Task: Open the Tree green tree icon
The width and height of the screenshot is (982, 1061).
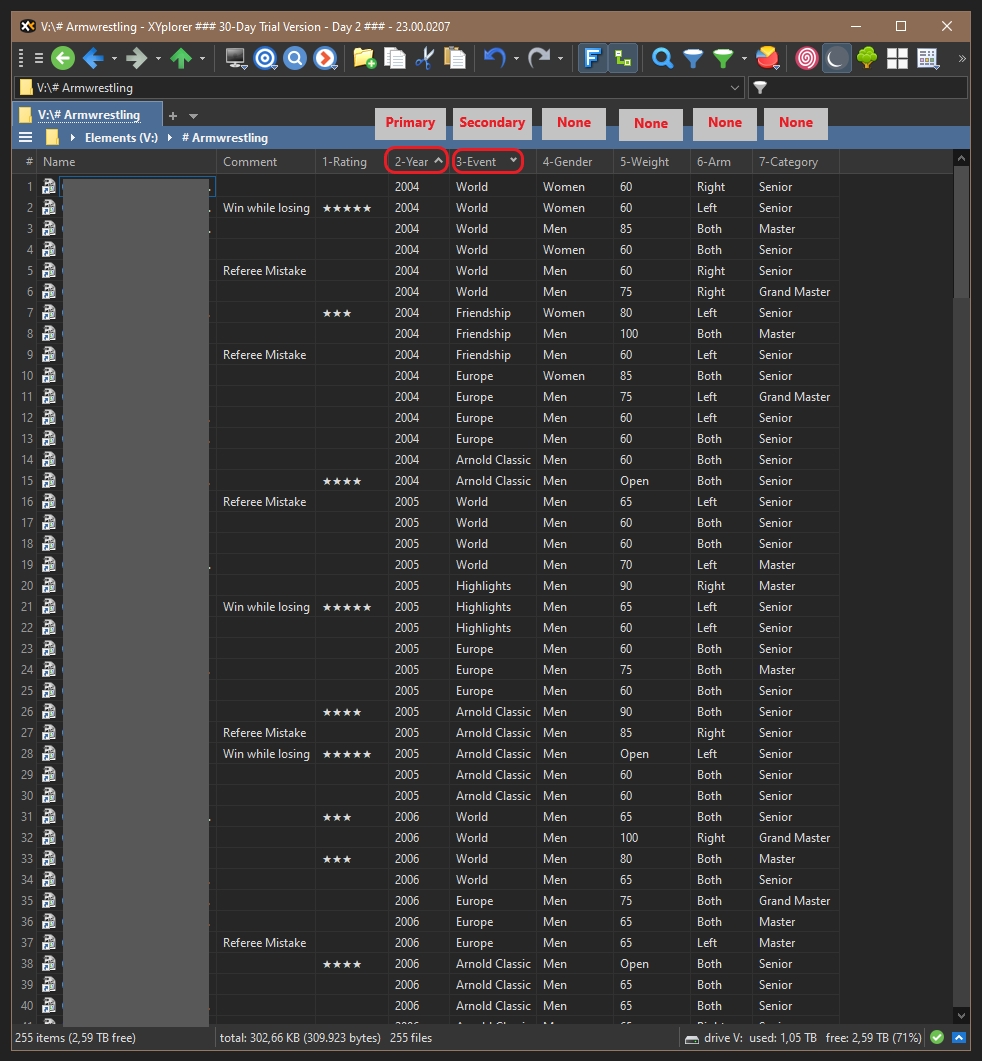Action: tap(867, 59)
